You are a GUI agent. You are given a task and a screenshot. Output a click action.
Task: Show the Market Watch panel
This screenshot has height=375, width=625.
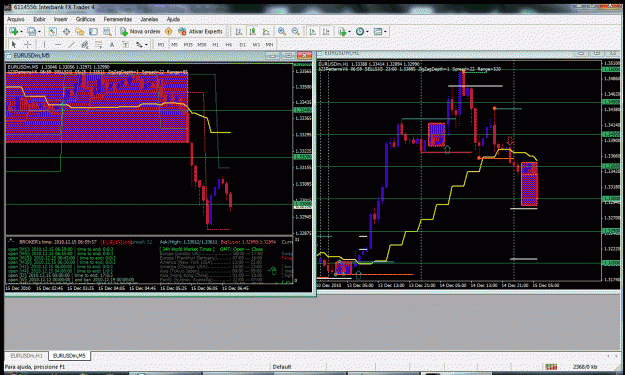point(52,31)
